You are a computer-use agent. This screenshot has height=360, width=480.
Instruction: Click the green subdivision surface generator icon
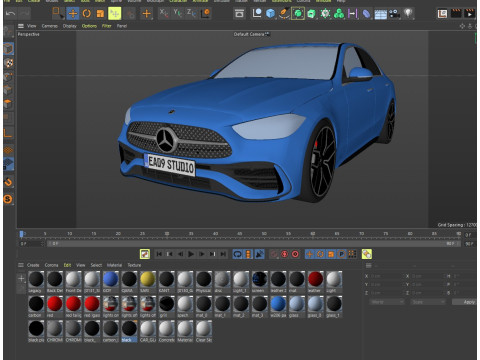point(298,14)
